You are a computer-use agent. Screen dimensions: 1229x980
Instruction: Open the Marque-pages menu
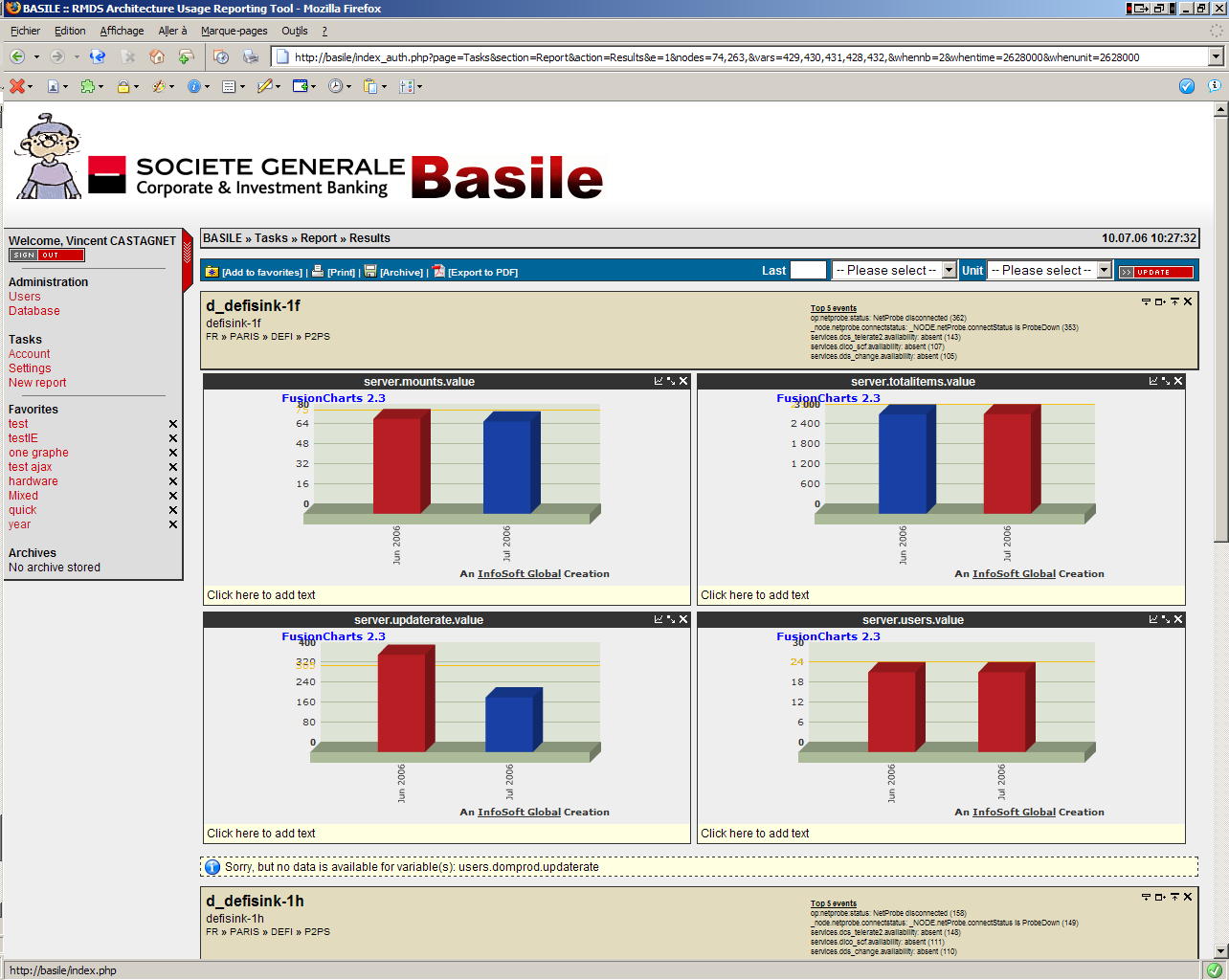point(235,31)
